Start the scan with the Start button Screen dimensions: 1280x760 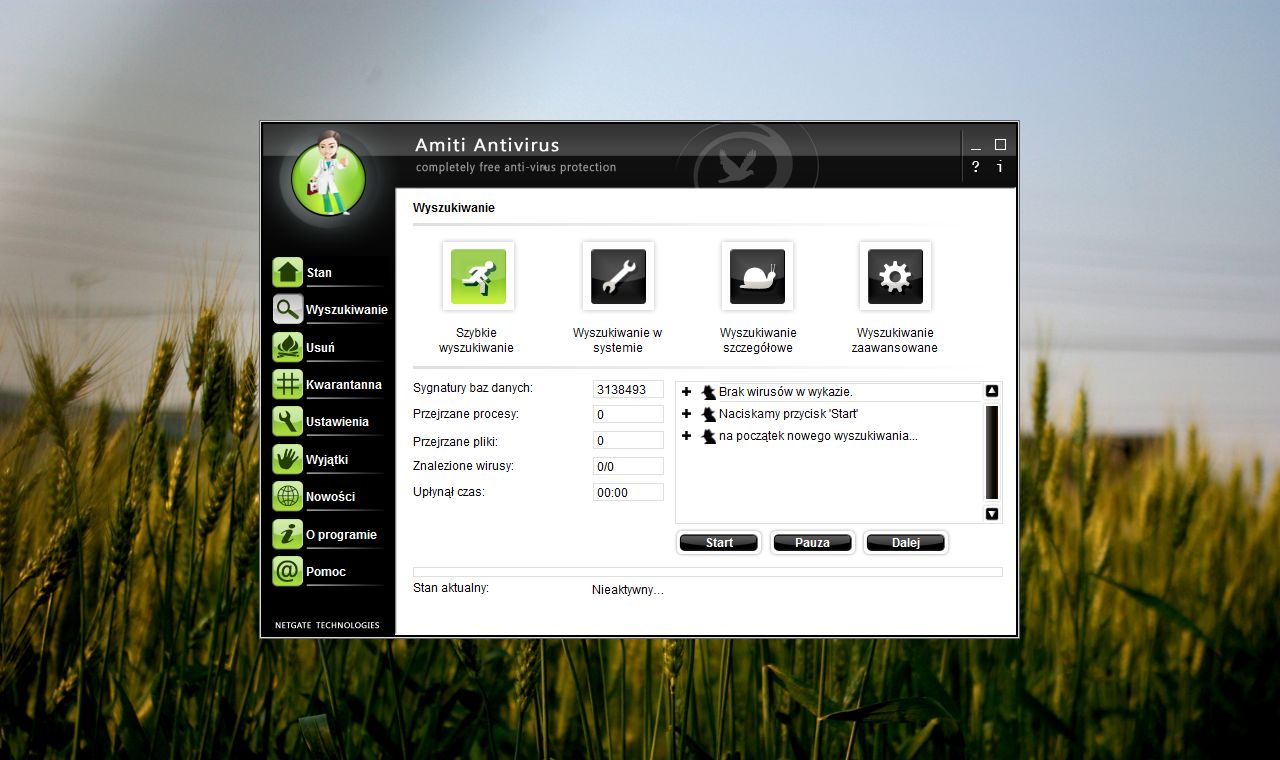point(719,543)
